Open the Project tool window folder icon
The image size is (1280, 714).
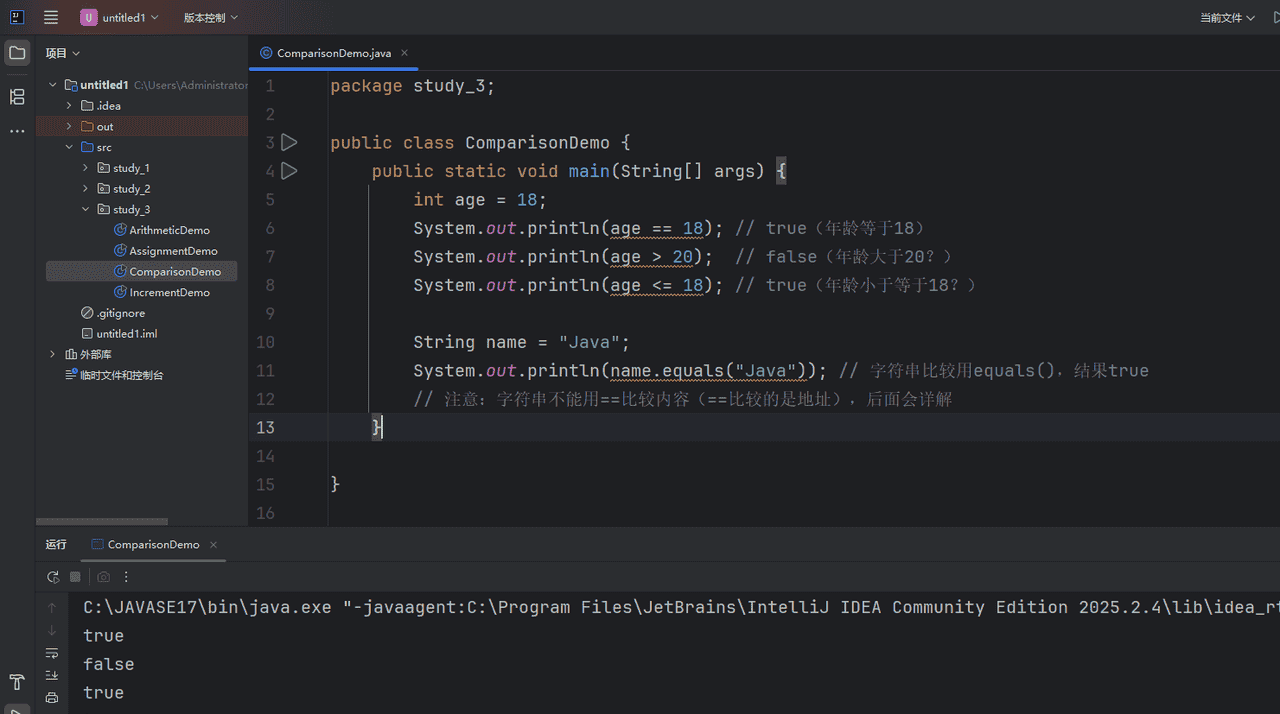click(17, 53)
